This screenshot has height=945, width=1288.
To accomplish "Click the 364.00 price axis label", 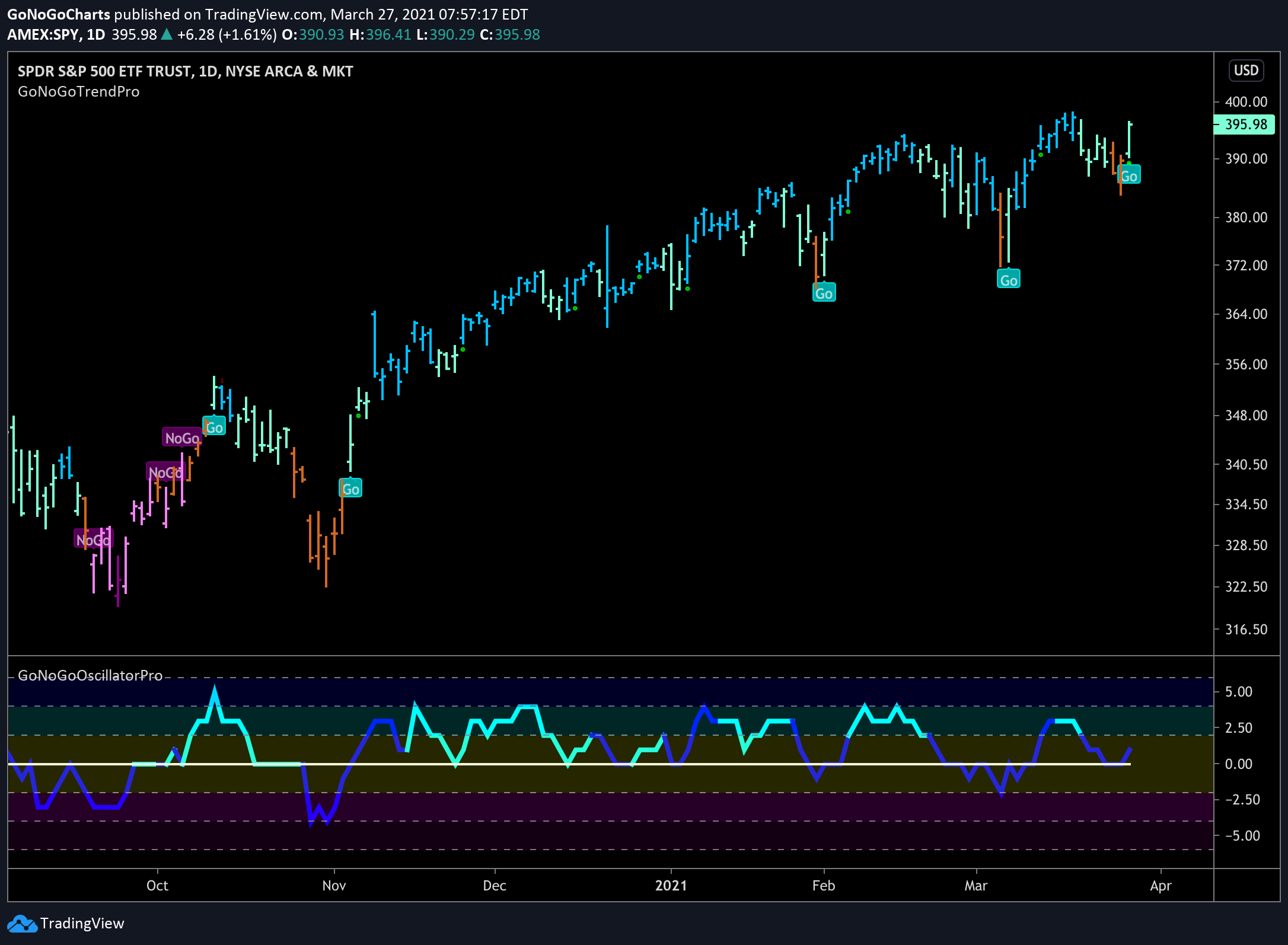I will 1246,314.
